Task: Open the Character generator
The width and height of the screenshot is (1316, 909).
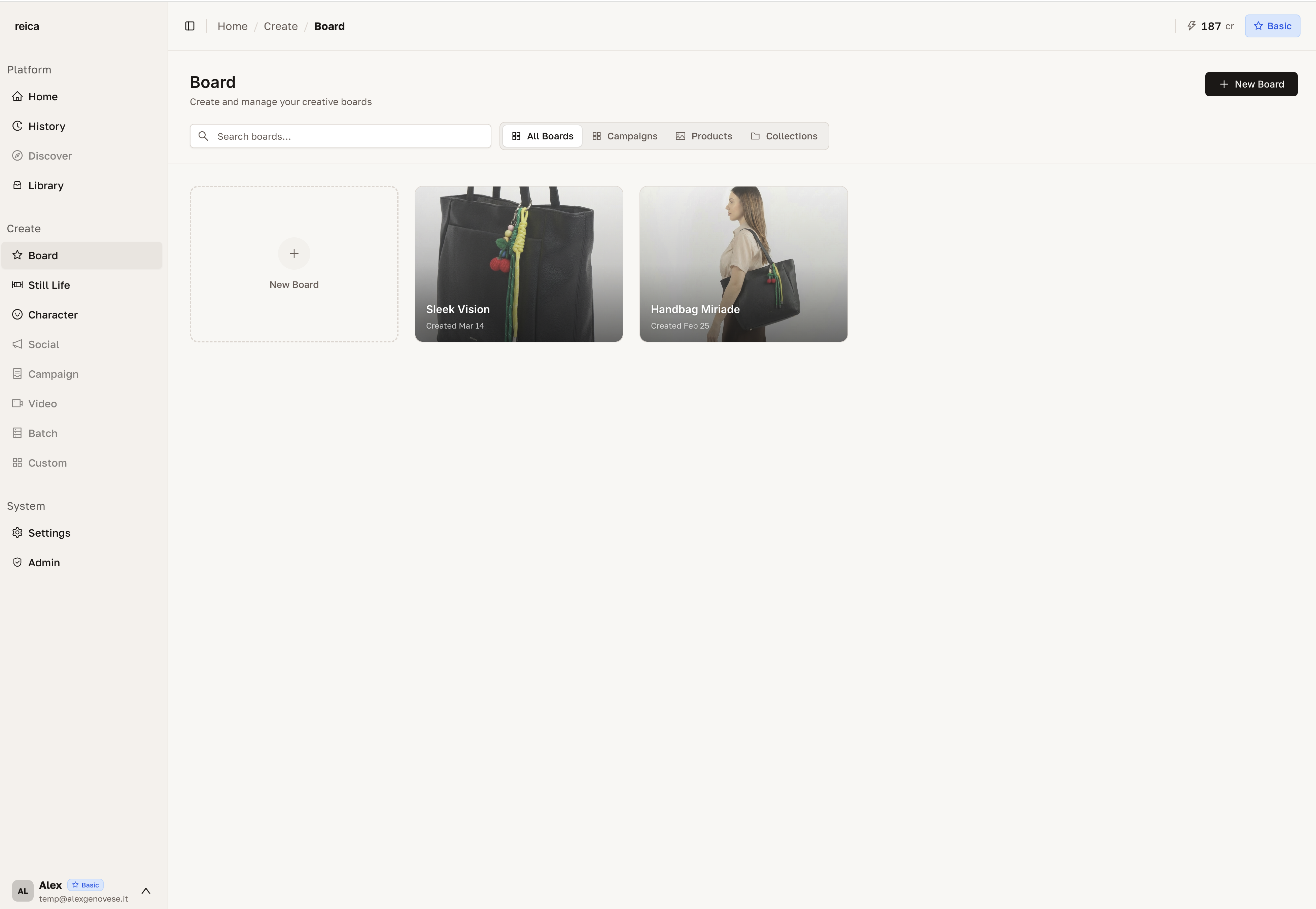Action: coord(53,314)
